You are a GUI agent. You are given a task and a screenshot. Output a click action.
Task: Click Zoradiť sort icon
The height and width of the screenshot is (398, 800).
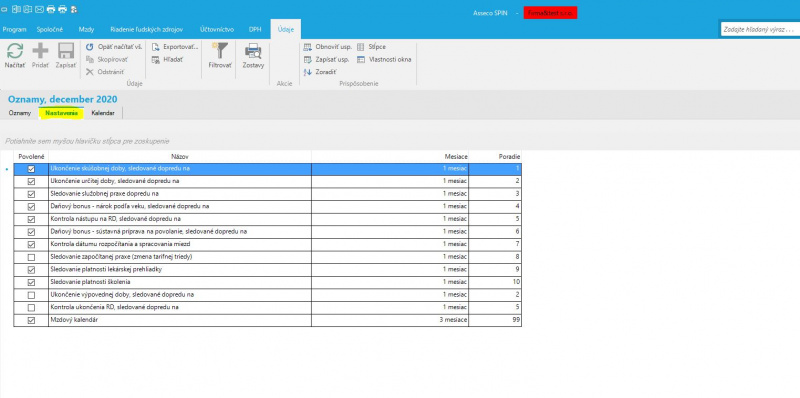click(x=308, y=72)
